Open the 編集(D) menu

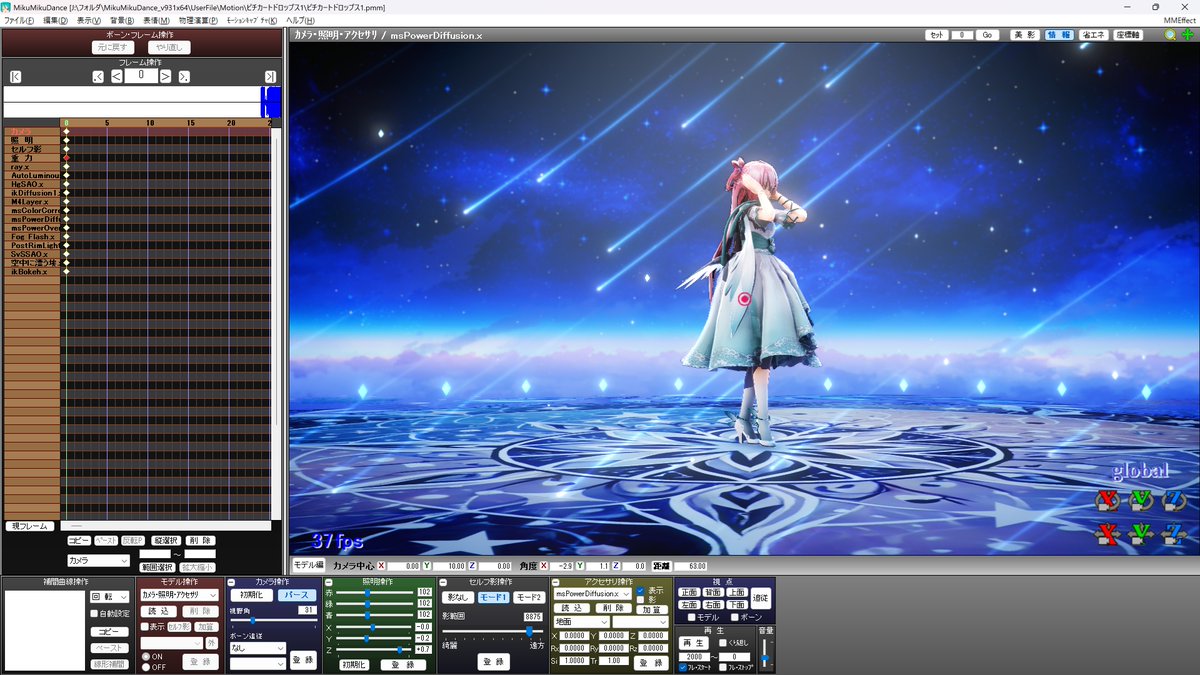point(56,20)
